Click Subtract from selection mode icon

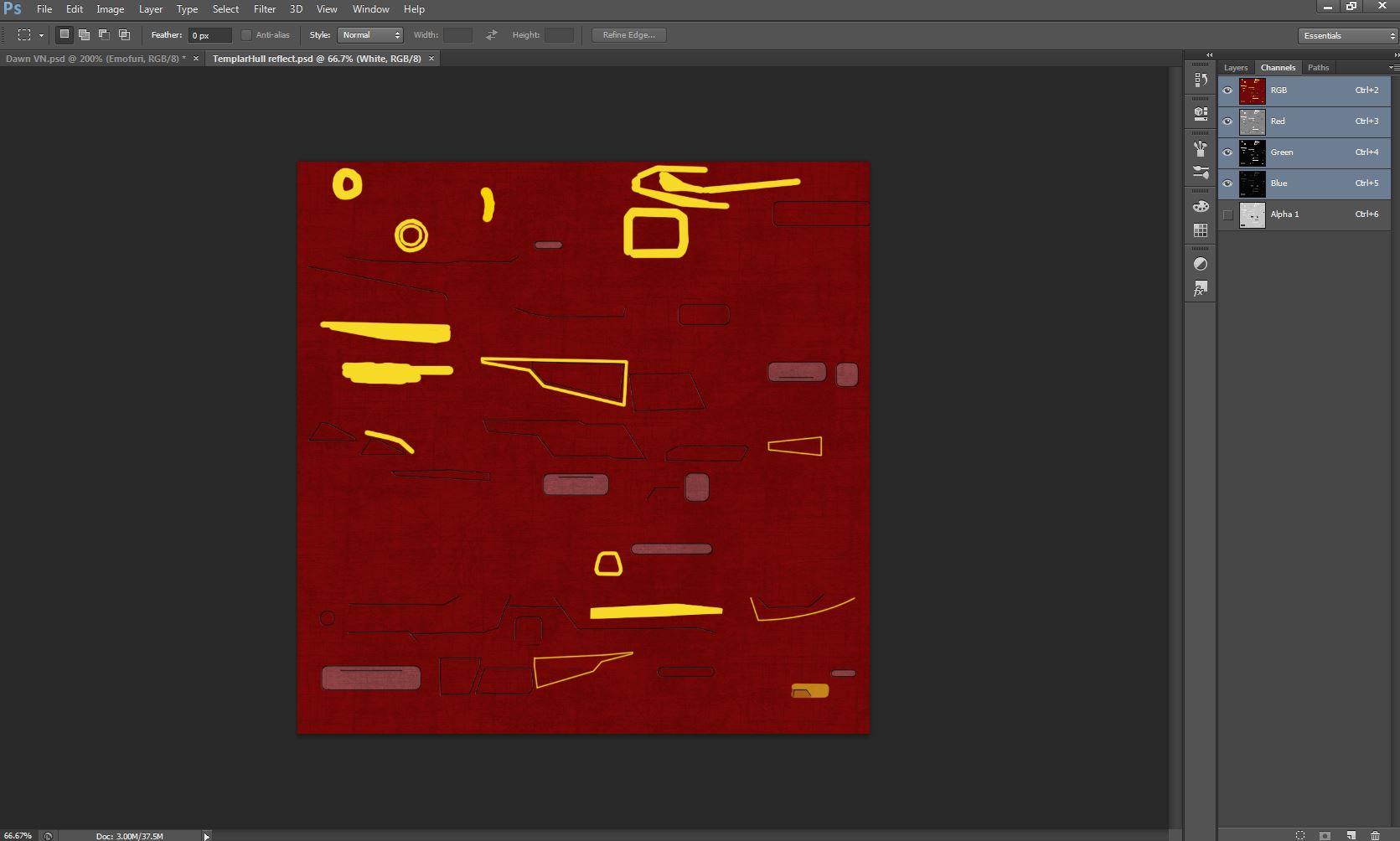click(104, 34)
